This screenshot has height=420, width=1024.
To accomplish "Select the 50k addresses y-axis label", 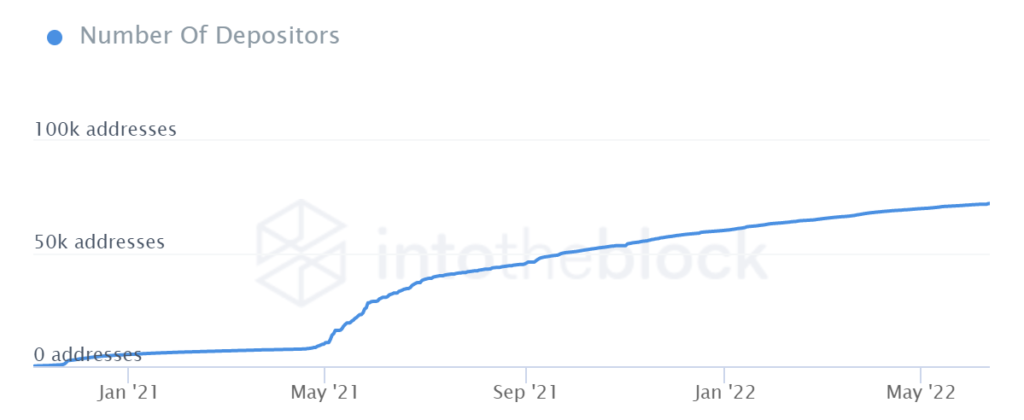I will [x=99, y=242].
